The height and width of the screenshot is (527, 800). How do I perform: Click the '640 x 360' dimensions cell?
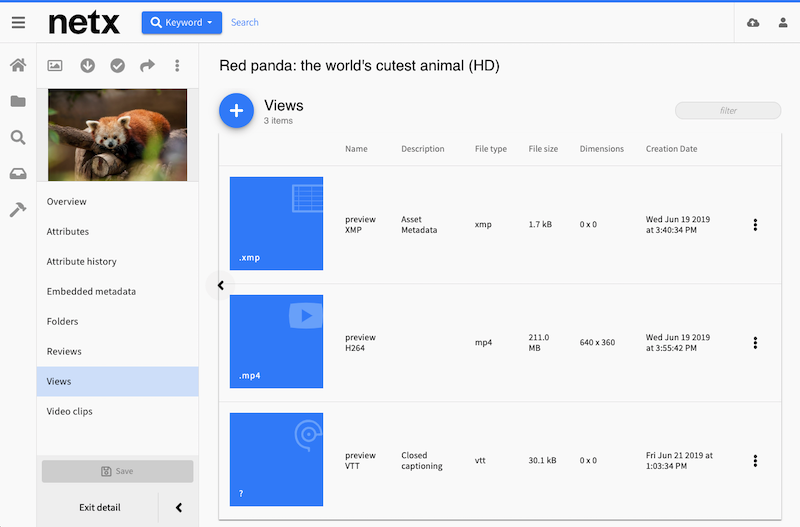[597, 342]
